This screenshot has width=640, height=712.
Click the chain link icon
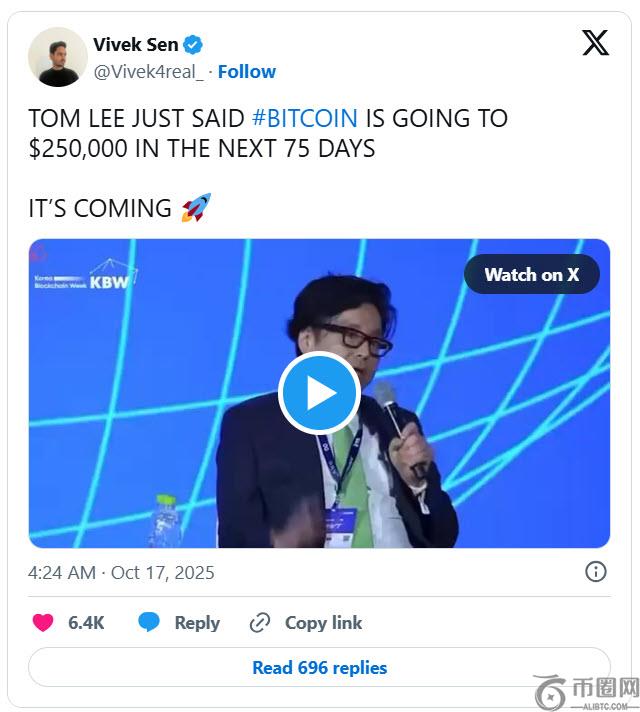tap(260, 623)
